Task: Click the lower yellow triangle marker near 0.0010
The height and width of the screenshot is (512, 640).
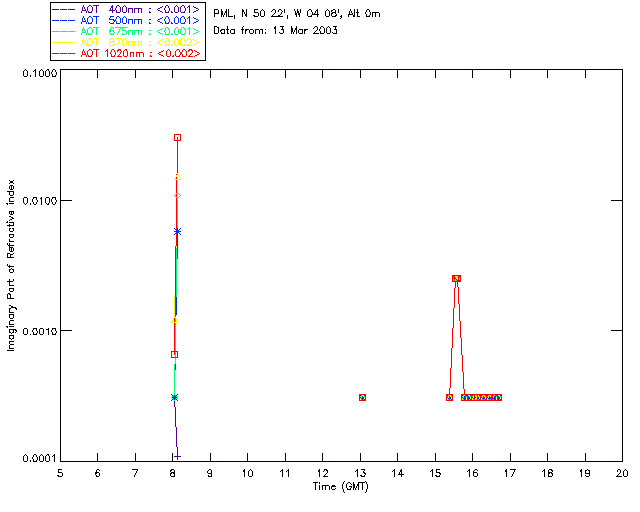Action: coord(174,321)
